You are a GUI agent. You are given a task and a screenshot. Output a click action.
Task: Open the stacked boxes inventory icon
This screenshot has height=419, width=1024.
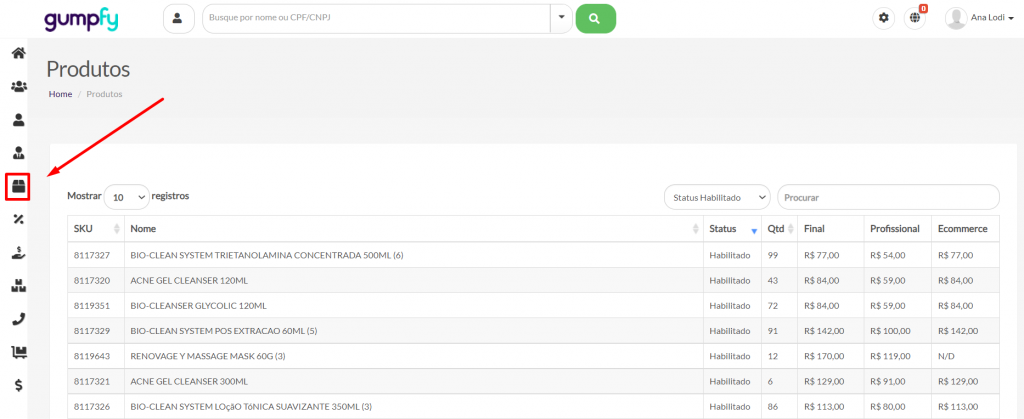18,286
